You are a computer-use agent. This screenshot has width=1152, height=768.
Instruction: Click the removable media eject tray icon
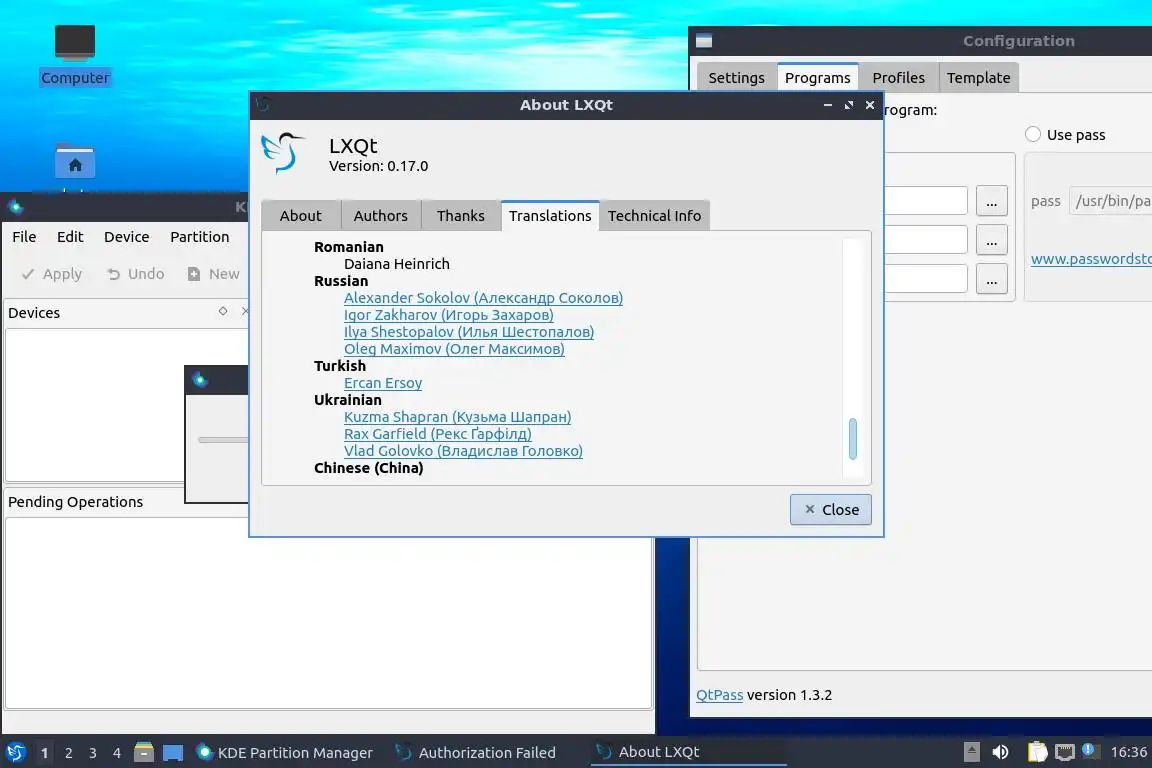coord(971,752)
